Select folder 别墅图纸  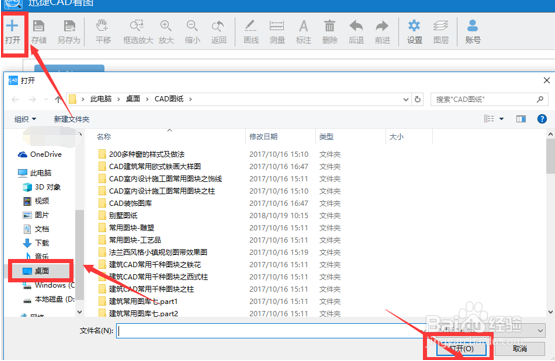pos(118,216)
